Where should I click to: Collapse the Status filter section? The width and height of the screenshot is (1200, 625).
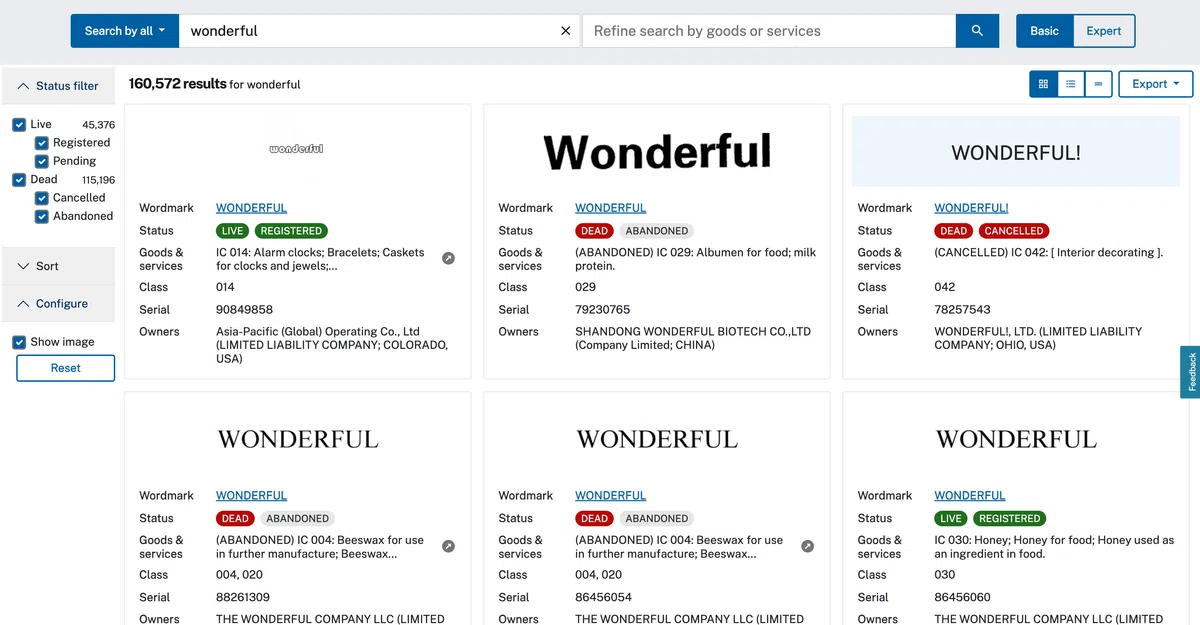pyautogui.click(x=58, y=86)
